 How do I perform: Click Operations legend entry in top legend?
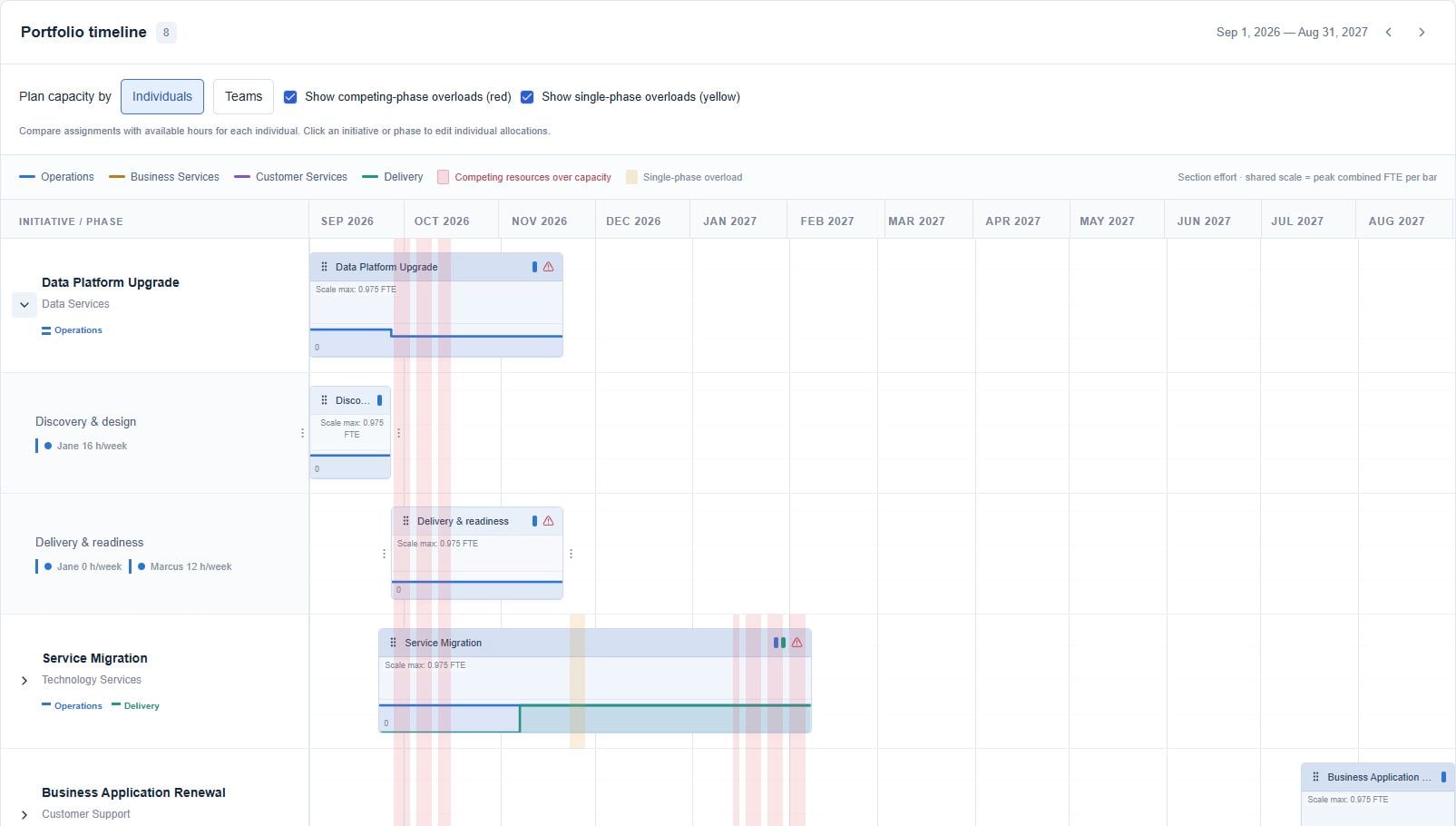click(x=56, y=177)
